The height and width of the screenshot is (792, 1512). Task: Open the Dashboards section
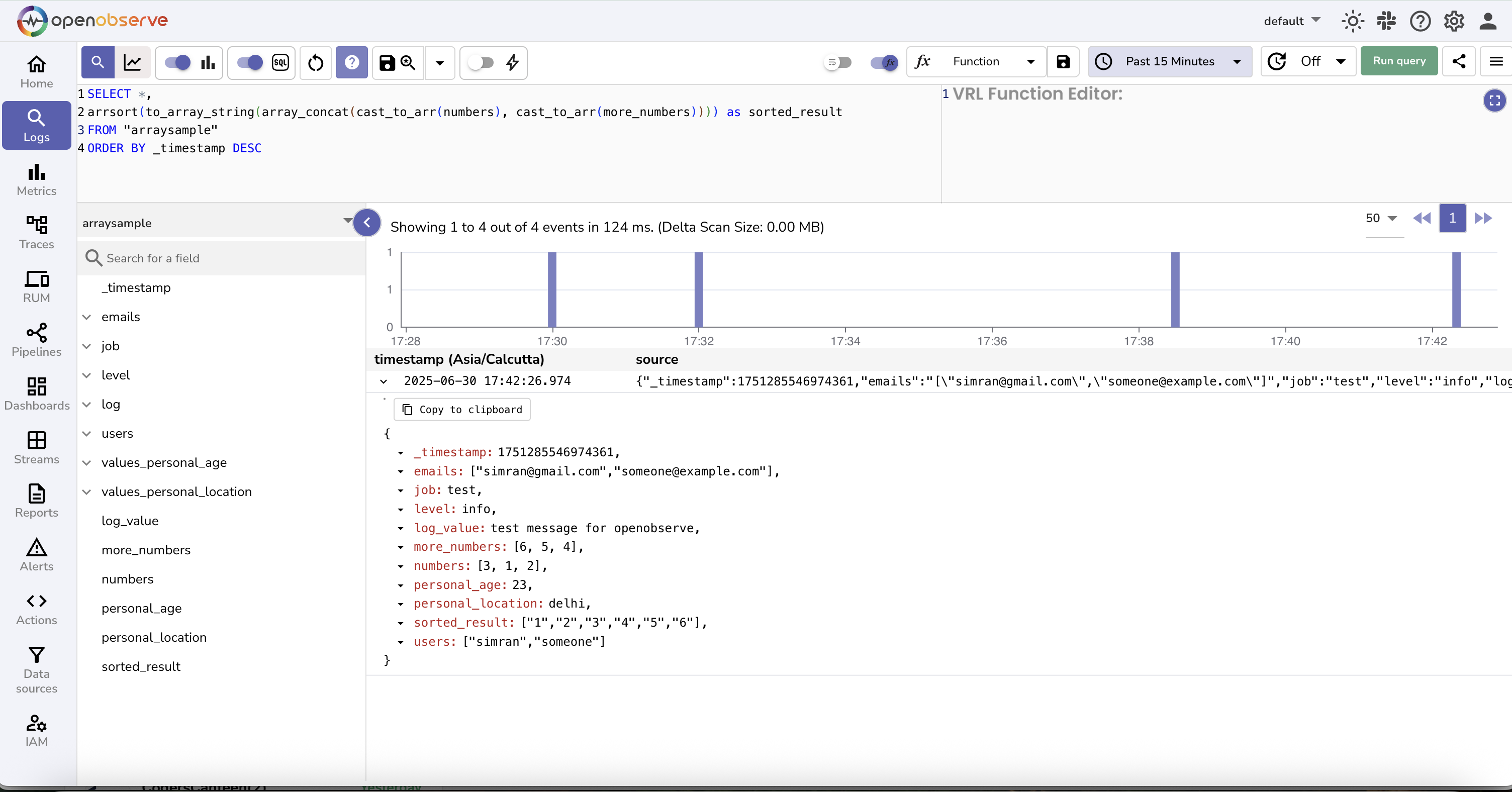36,393
